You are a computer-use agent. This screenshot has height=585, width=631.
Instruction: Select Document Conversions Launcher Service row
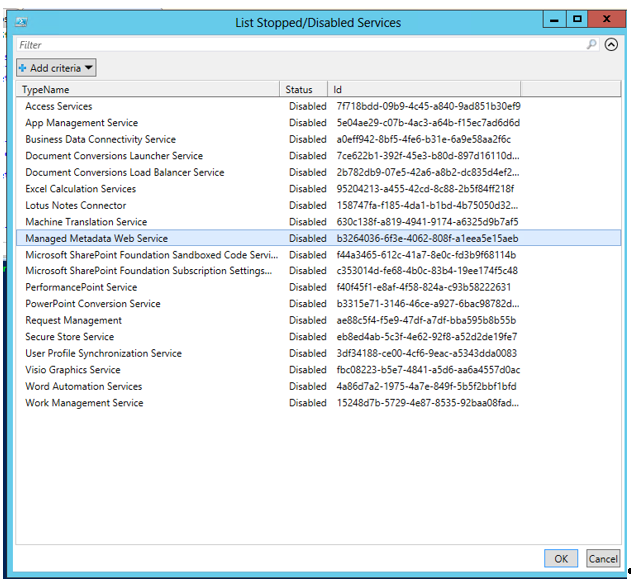tap(318, 156)
